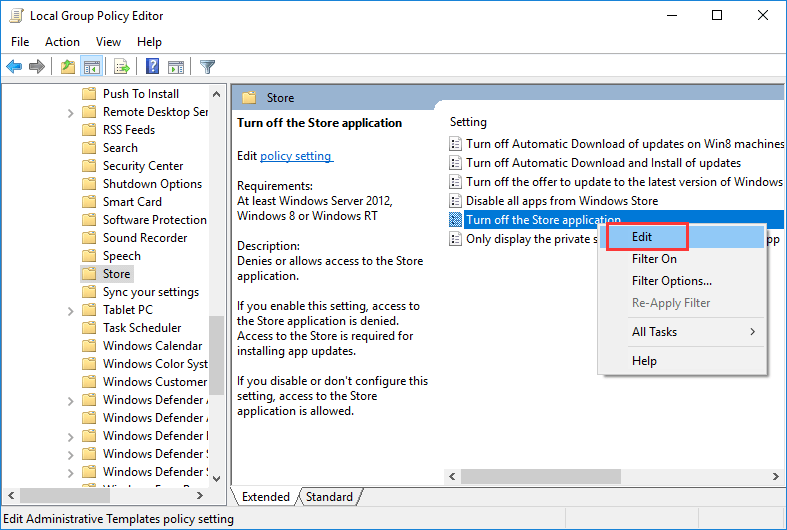This screenshot has width=787, height=530.
Task: Click the Export List toolbar icon
Action: pos(121,67)
